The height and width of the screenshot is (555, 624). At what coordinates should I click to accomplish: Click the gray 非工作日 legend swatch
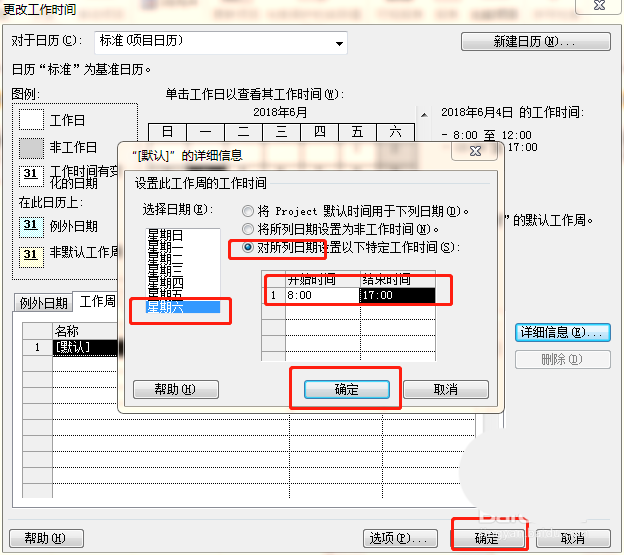[31, 147]
